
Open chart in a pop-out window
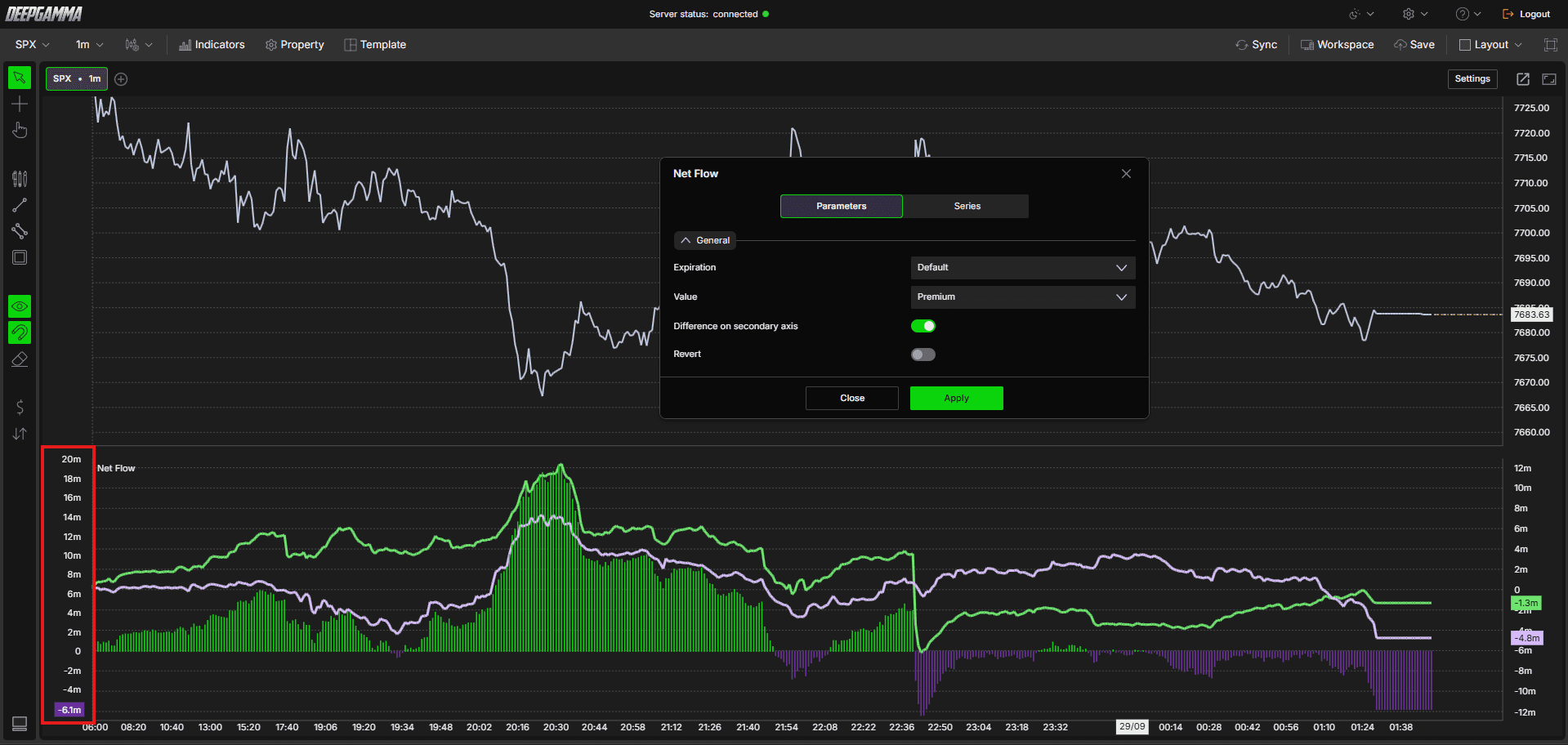(1523, 79)
